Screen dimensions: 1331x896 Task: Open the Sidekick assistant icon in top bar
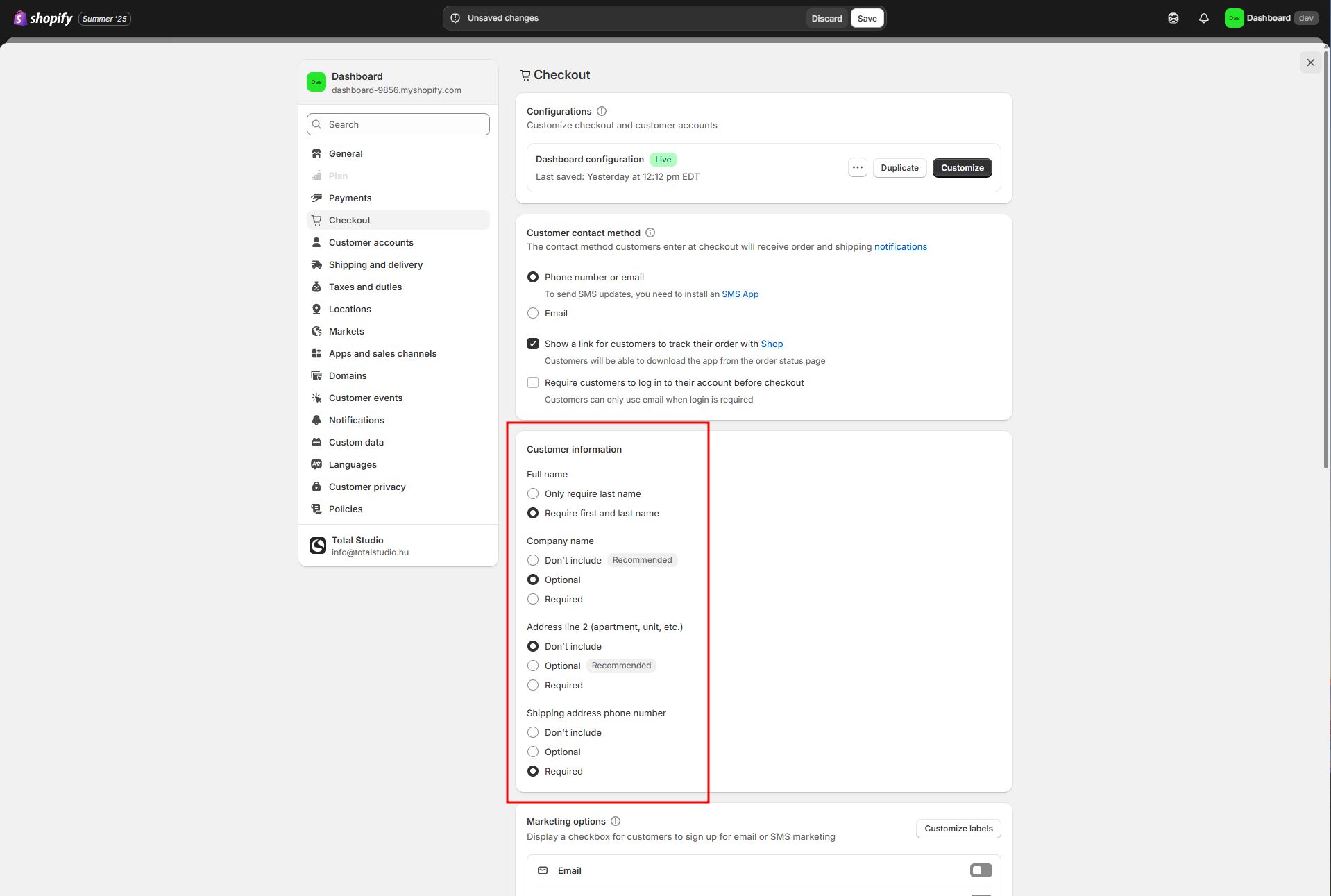tap(1173, 19)
